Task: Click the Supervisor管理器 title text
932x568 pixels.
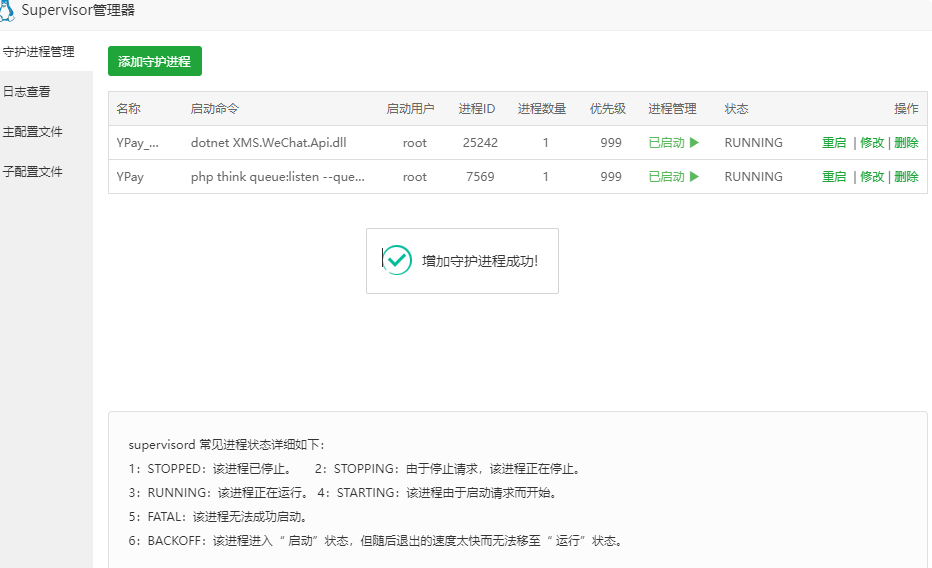Action: 78,10
